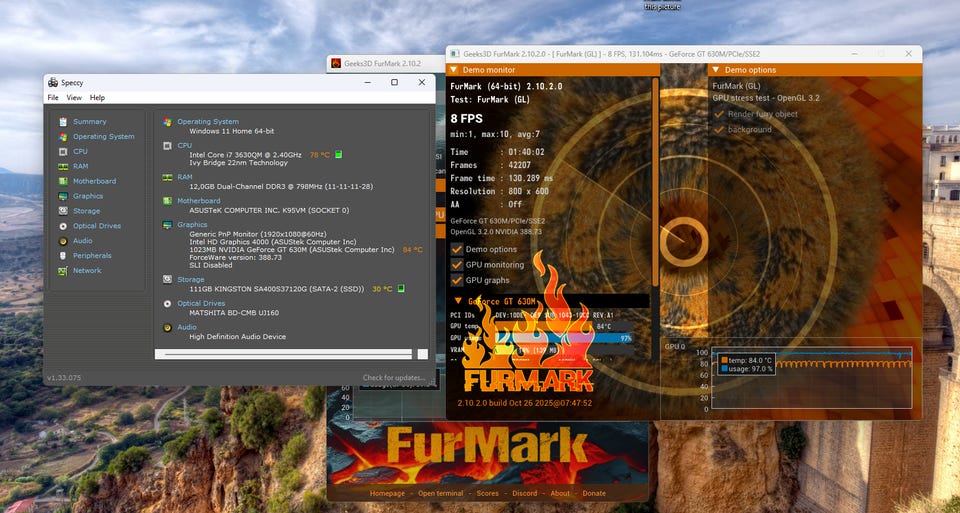960x513 pixels.
Task: Click the 8 FPS readout in Demo monitor
Action: pos(467,118)
